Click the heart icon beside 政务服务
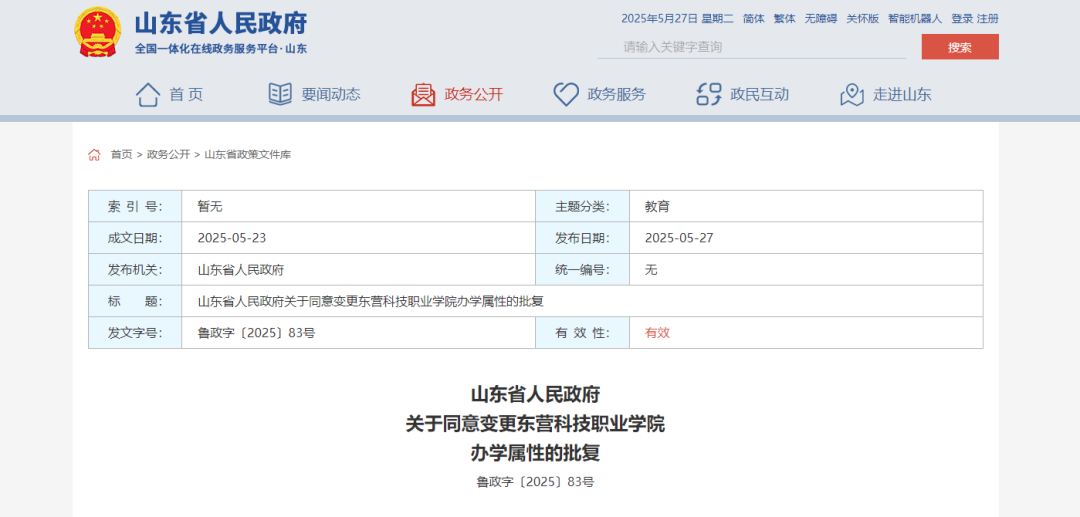 566,94
